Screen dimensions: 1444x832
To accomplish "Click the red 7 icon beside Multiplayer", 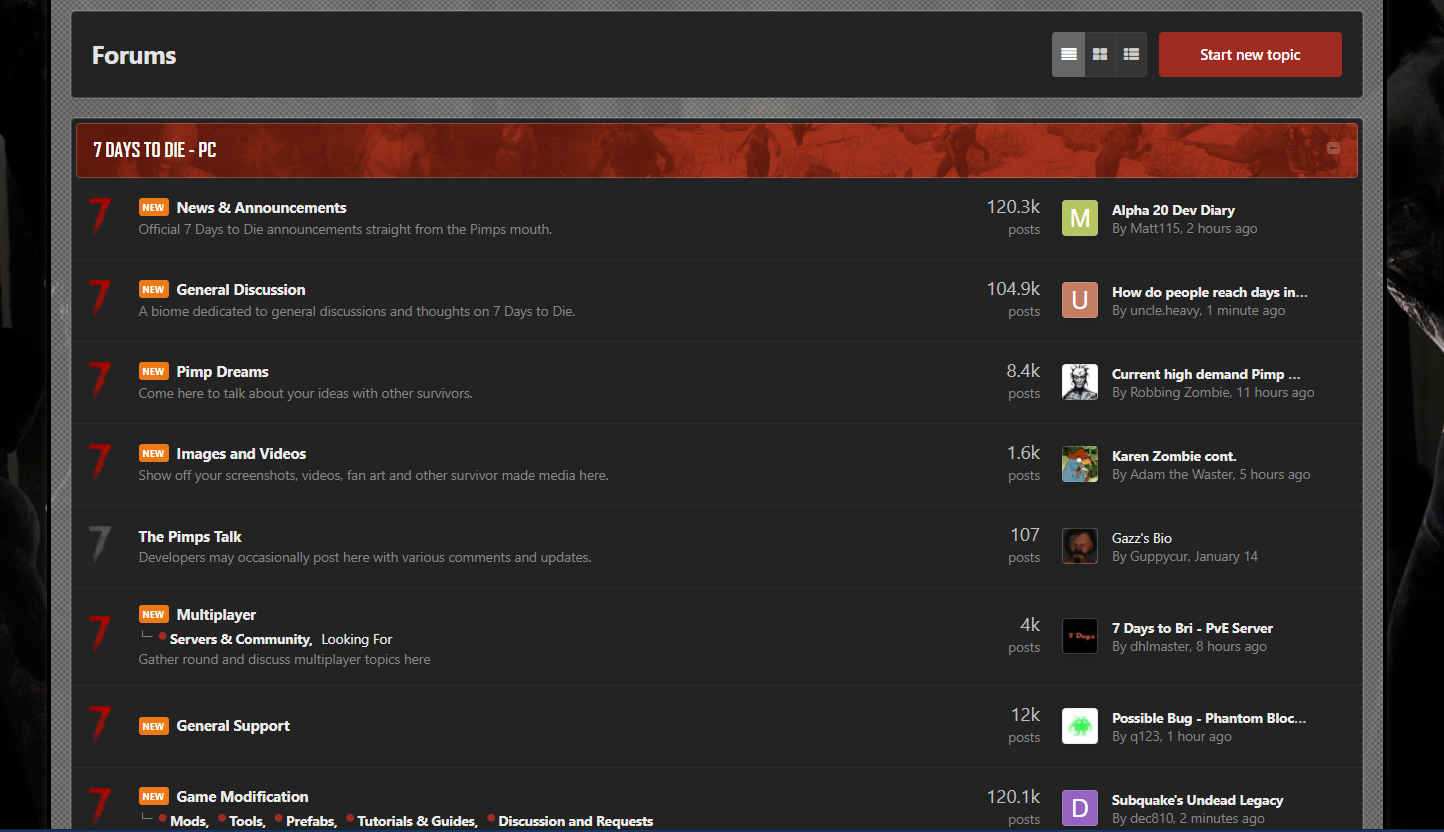I will click(99, 634).
